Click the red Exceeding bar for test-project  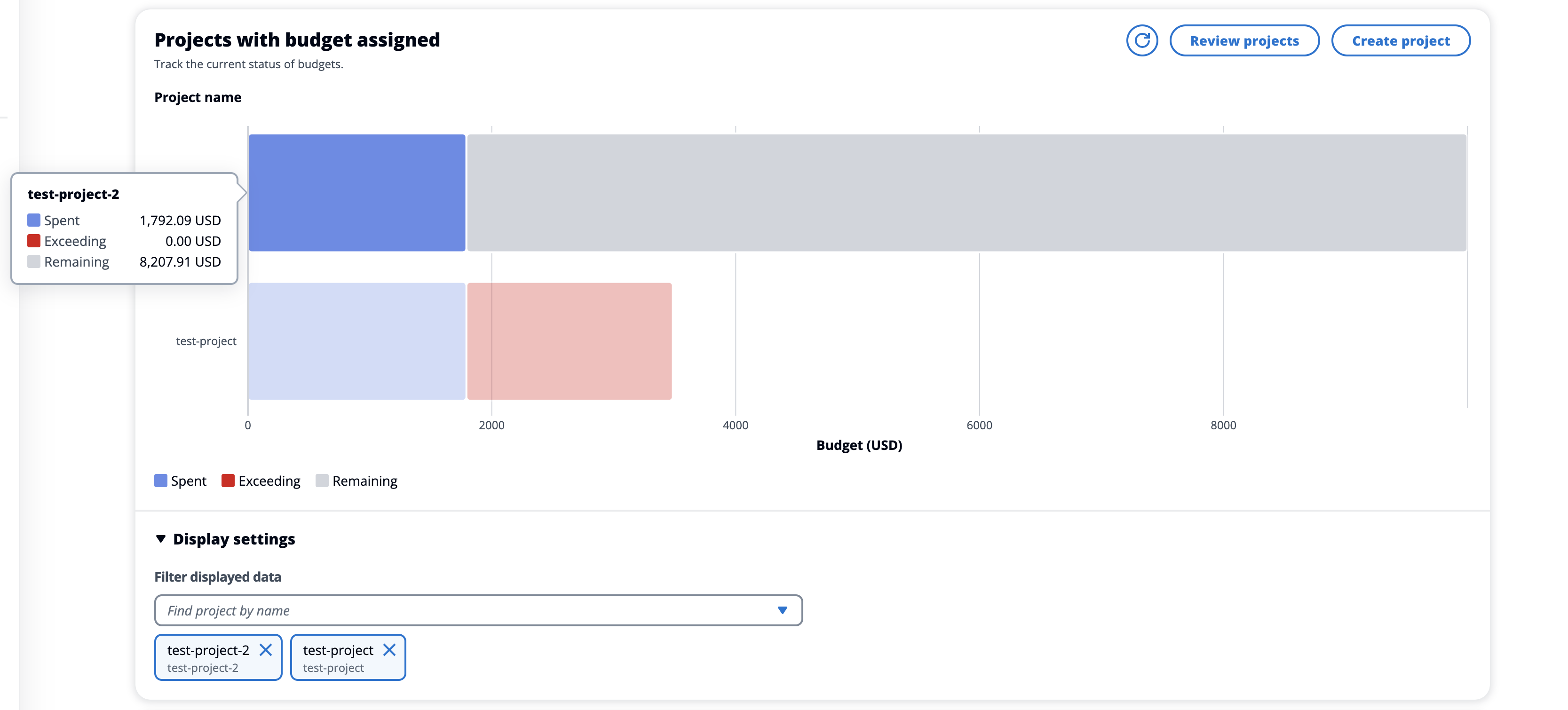(569, 341)
